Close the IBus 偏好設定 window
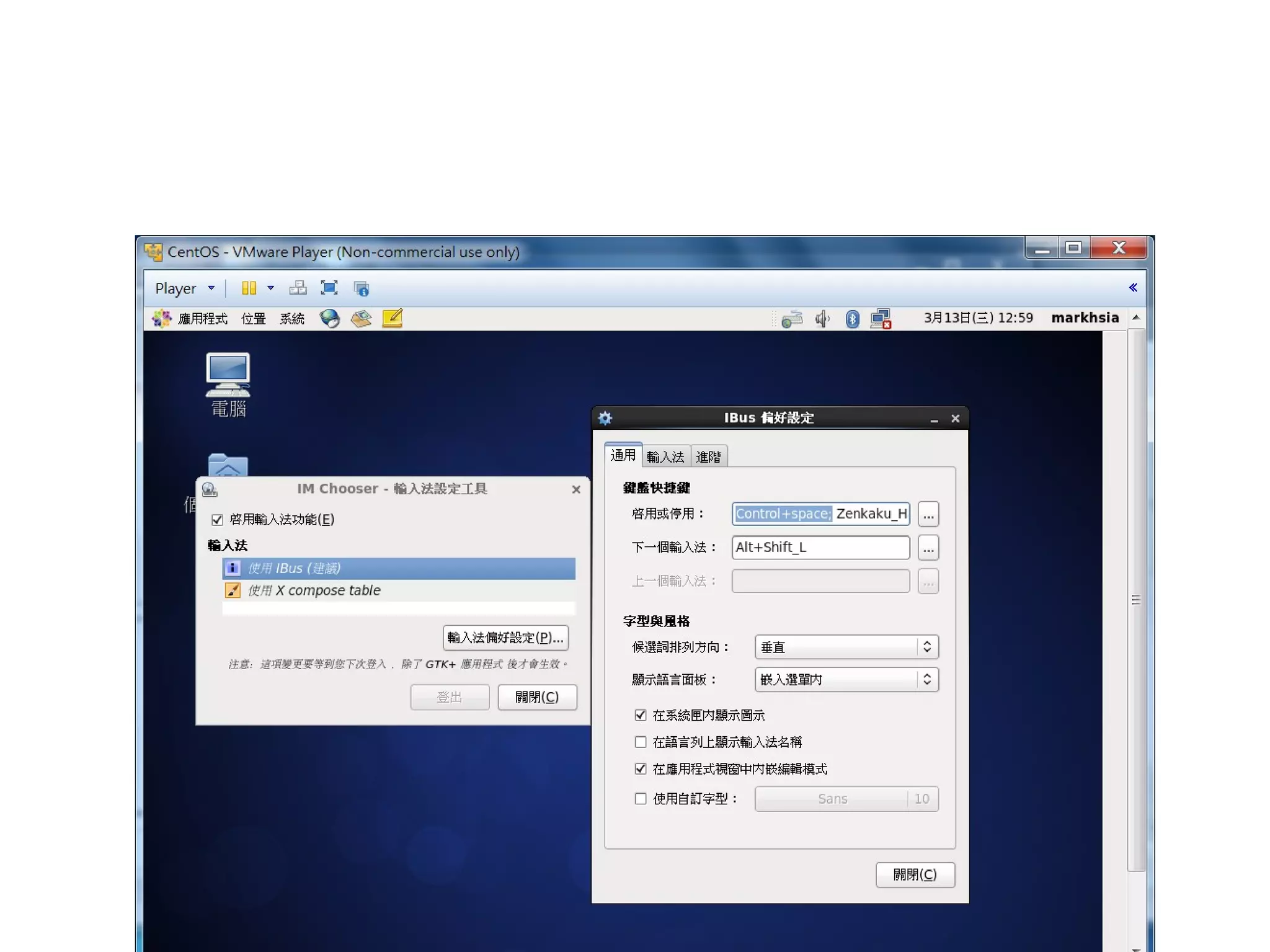The height and width of the screenshot is (952, 1270). 956,419
